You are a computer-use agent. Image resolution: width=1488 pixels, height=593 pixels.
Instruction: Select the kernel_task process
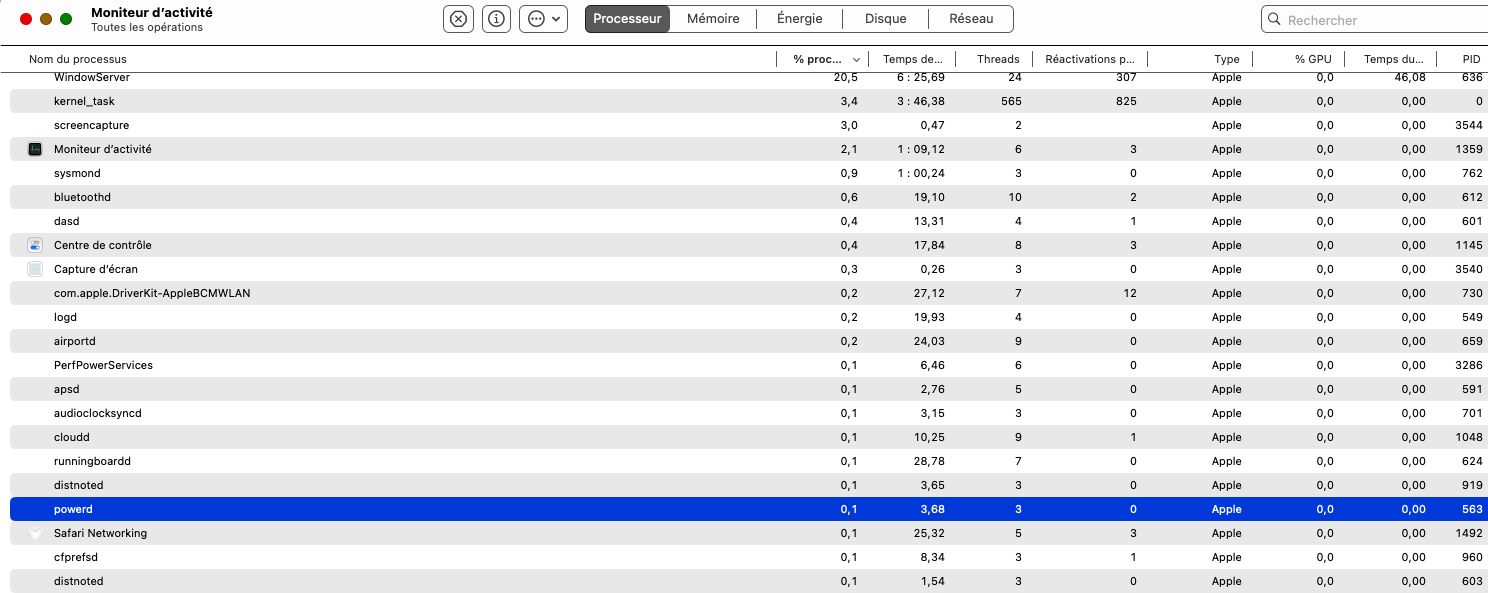pyautogui.click(x=748, y=101)
